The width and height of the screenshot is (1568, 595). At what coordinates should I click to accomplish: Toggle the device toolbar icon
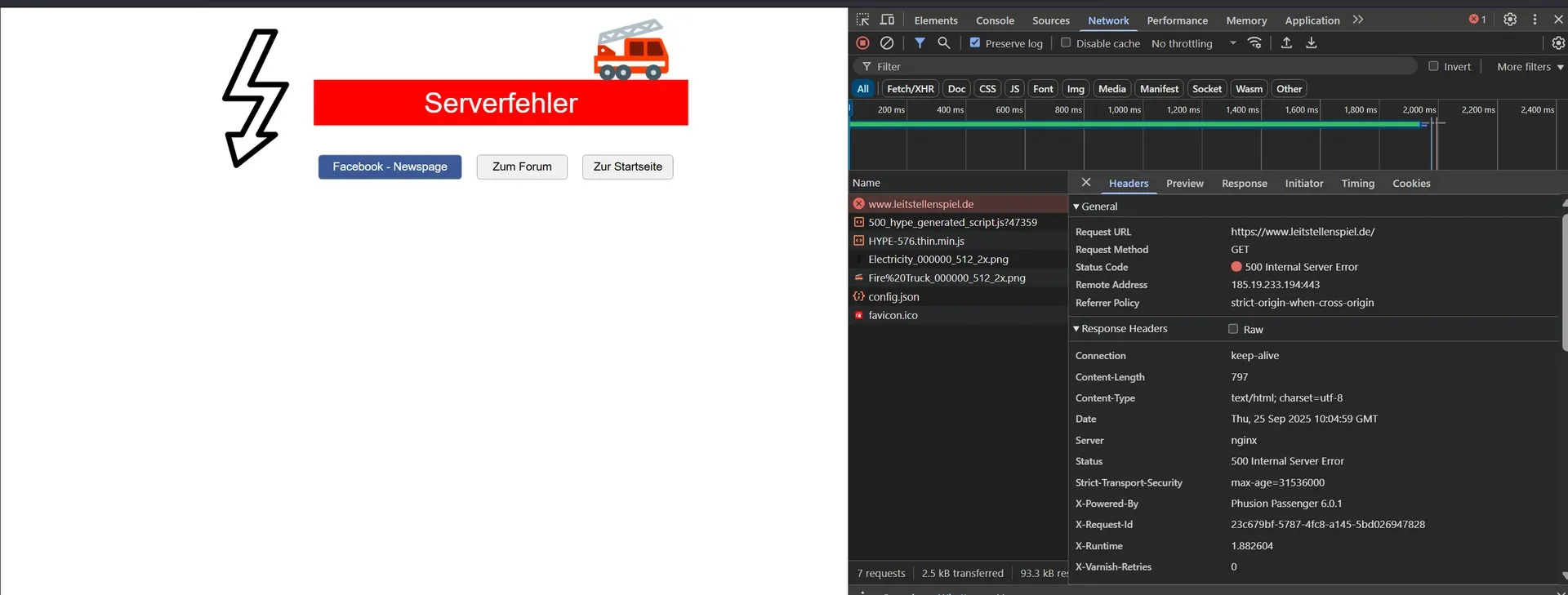[887, 20]
